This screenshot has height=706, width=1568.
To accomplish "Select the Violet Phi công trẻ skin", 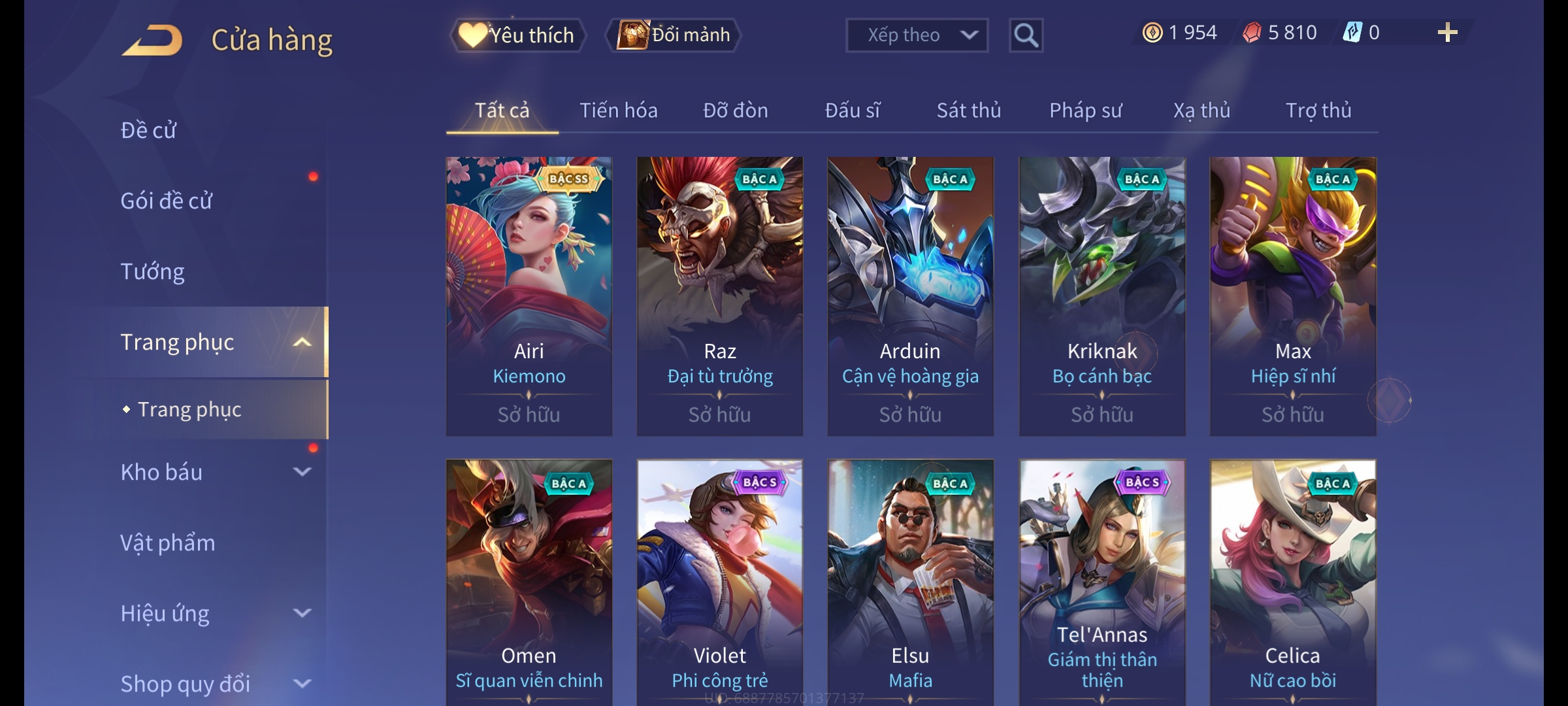I will pyautogui.click(x=719, y=582).
